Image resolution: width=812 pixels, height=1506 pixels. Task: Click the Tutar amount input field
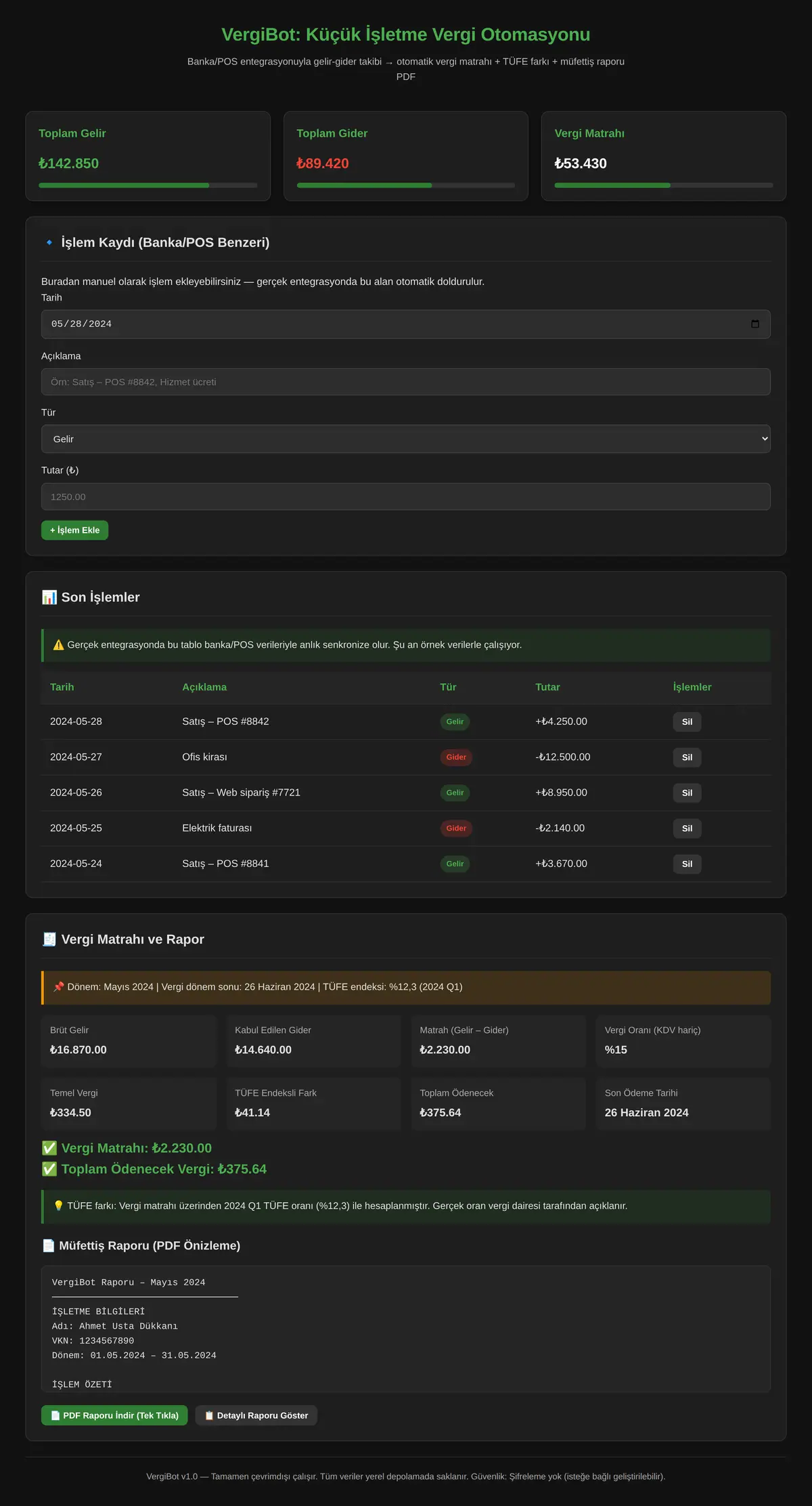406,497
